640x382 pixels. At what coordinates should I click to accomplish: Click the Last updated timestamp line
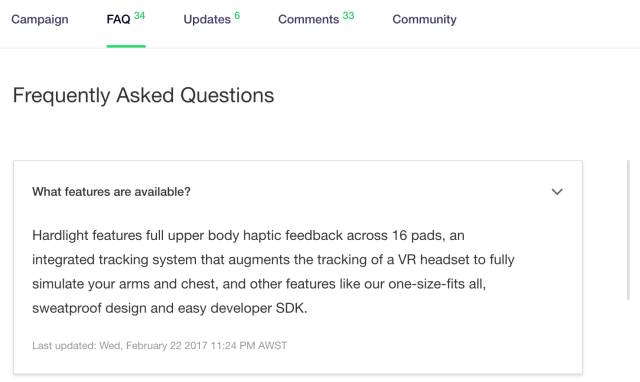pos(160,346)
